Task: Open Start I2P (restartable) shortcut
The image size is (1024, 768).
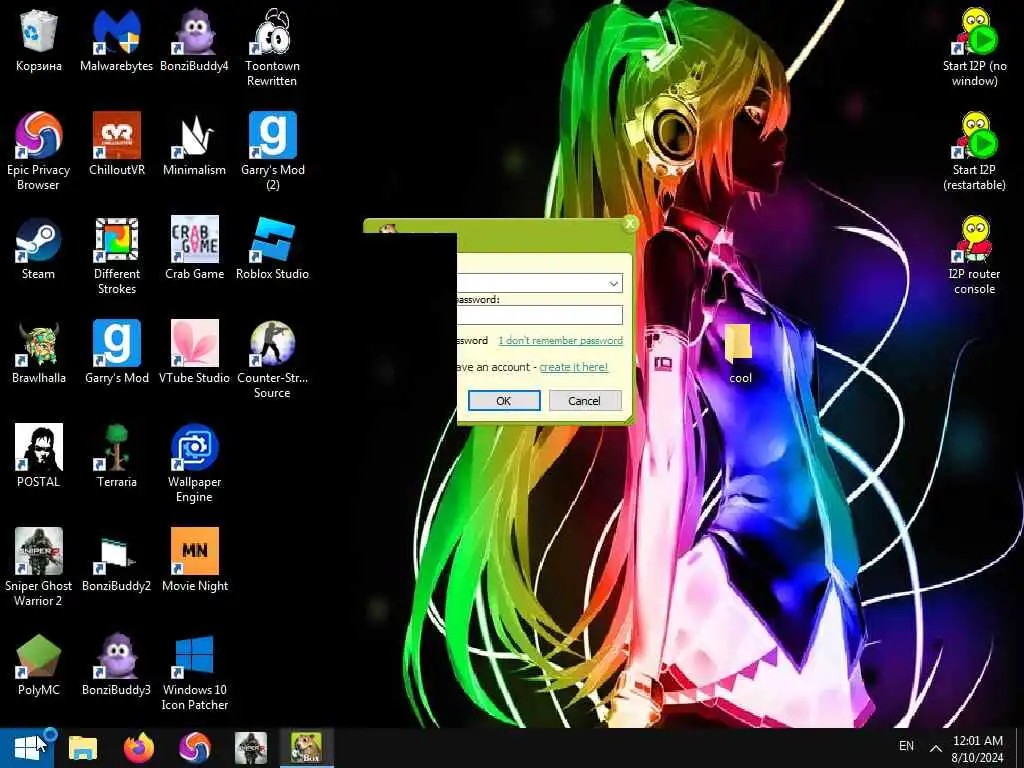Action: (x=974, y=151)
